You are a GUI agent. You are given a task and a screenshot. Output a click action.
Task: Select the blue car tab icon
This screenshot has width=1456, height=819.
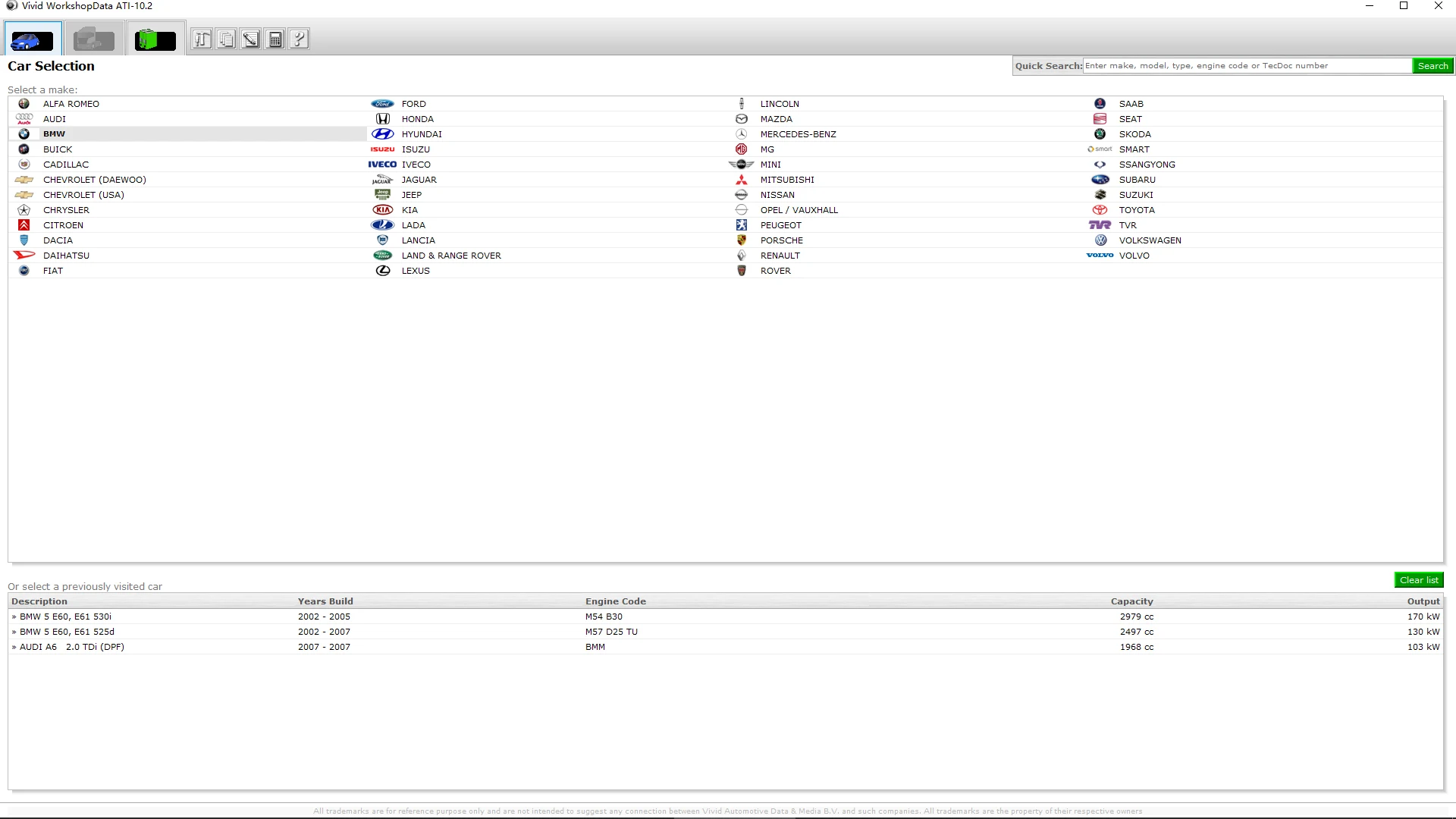click(x=33, y=40)
